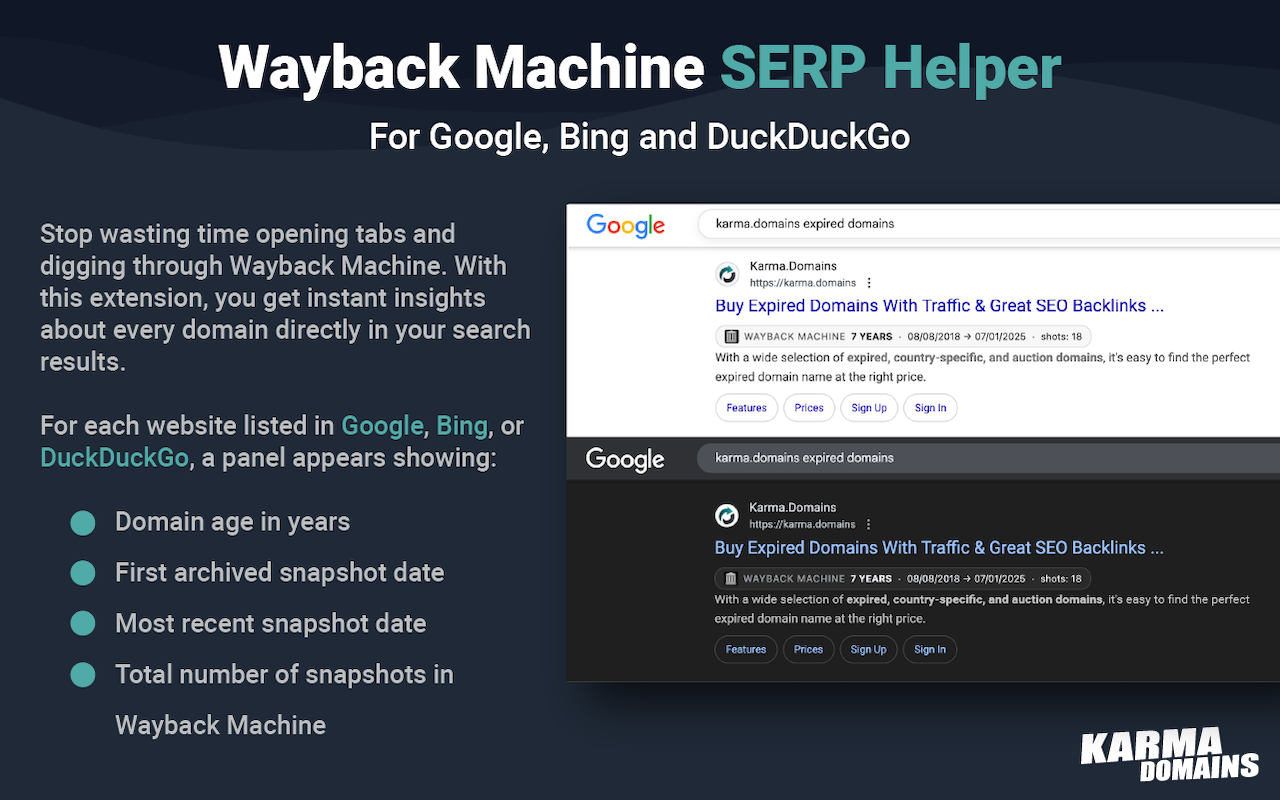Image resolution: width=1280 pixels, height=800 pixels.
Task: Click the https://karma.domains URL in the light result
Action: [x=803, y=283]
